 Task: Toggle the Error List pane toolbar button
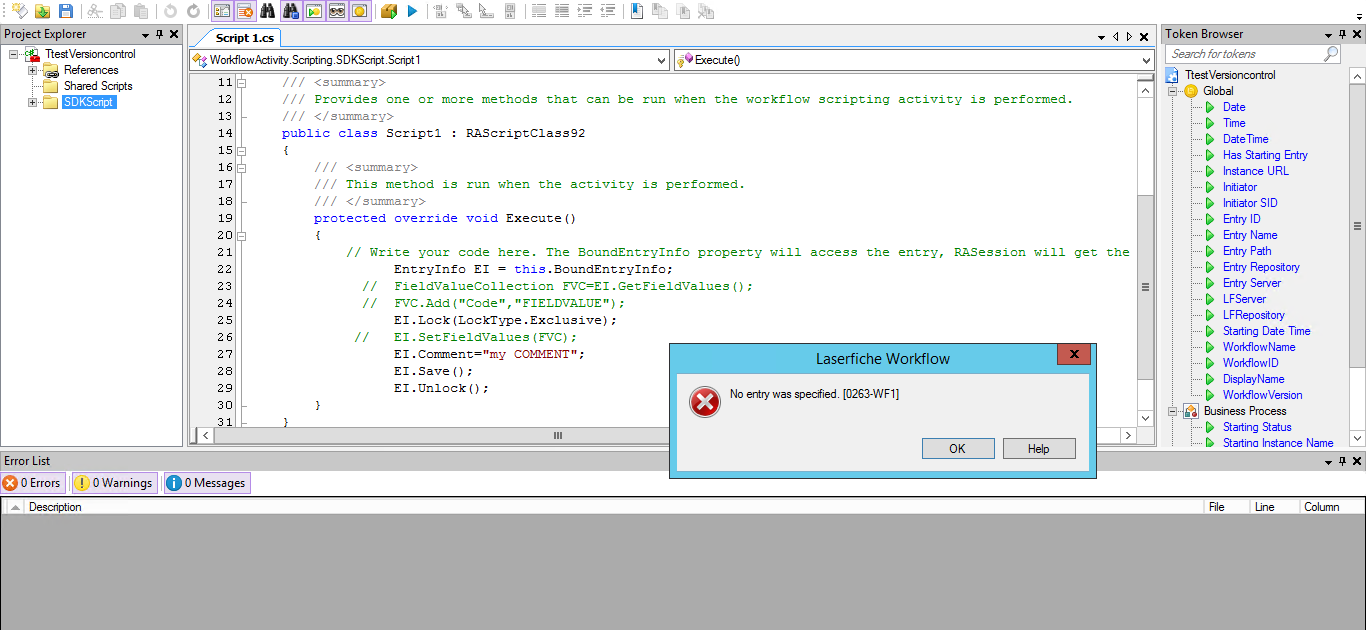pos(244,11)
